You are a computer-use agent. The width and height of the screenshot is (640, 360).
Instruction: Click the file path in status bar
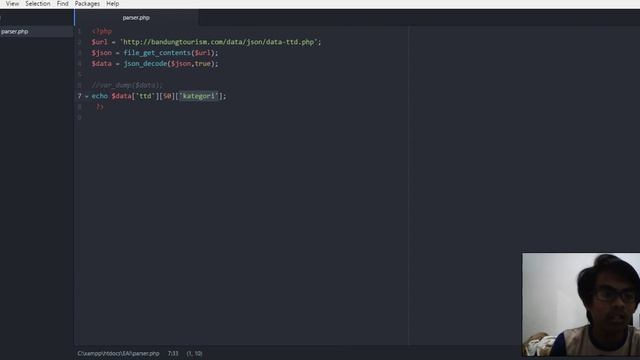[118, 353]
